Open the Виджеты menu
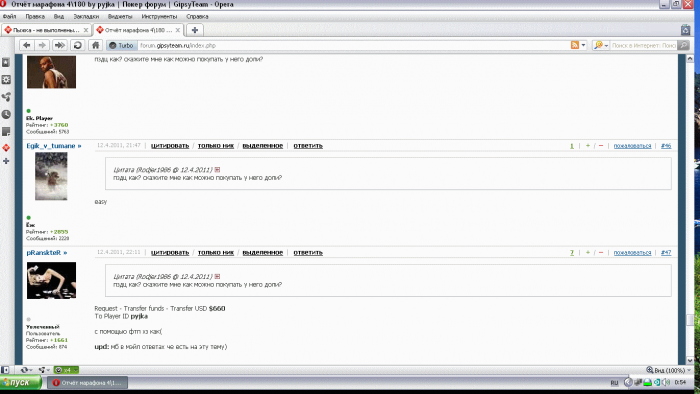The height and width of the screenshot is (394, 700). tap(120, 17)
